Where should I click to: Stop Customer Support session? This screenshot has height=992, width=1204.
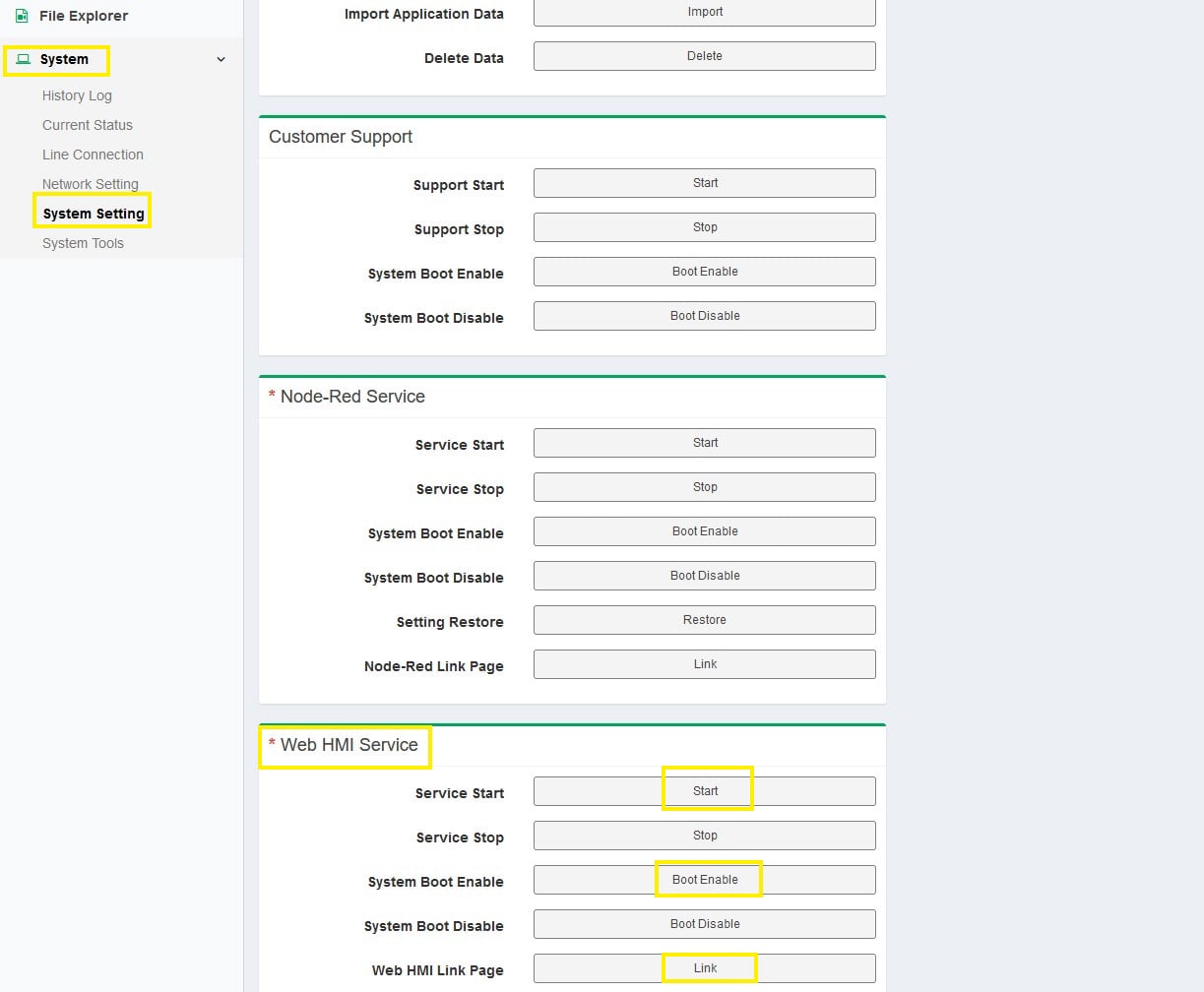point(704,227)
